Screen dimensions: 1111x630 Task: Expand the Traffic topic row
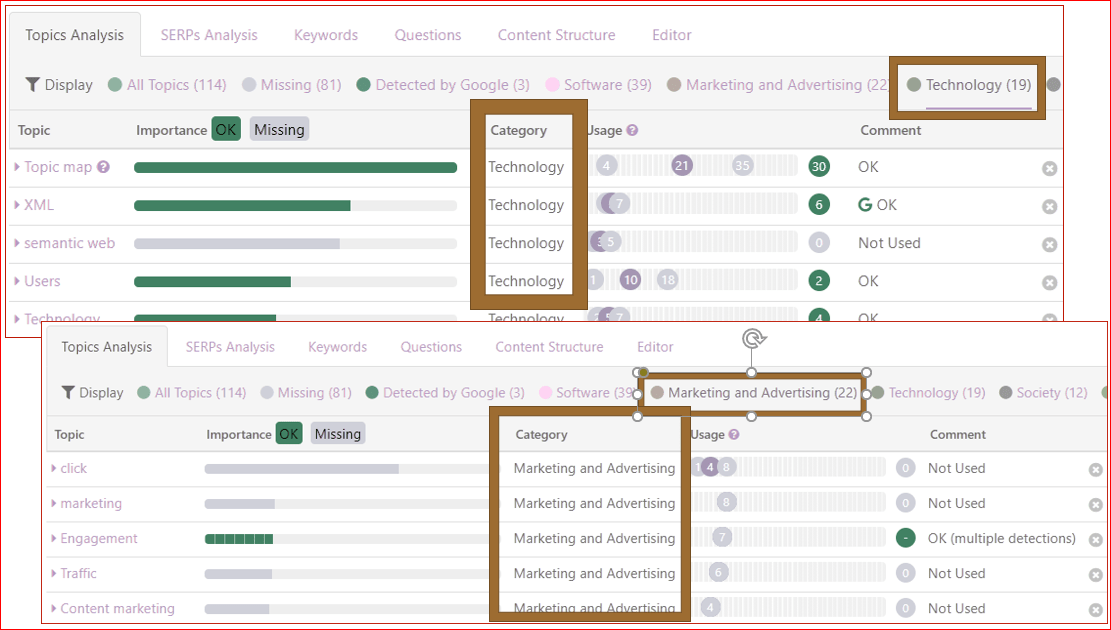tap(54, 573)
